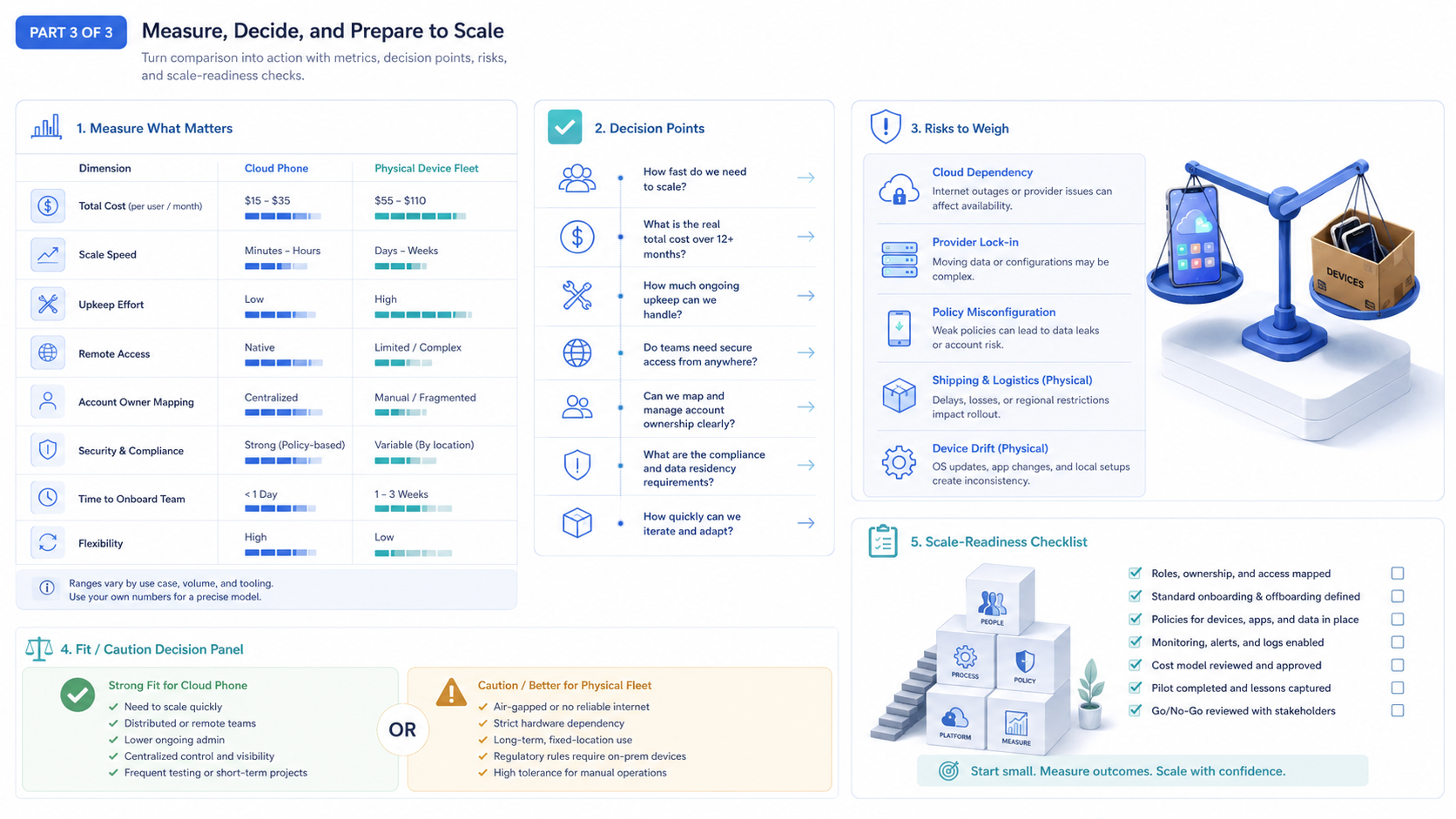The width and height of the screenshot is (1456, 819).
Task: Expand the 'How quickly can we iterate' arrow
Action: point(806,523)
